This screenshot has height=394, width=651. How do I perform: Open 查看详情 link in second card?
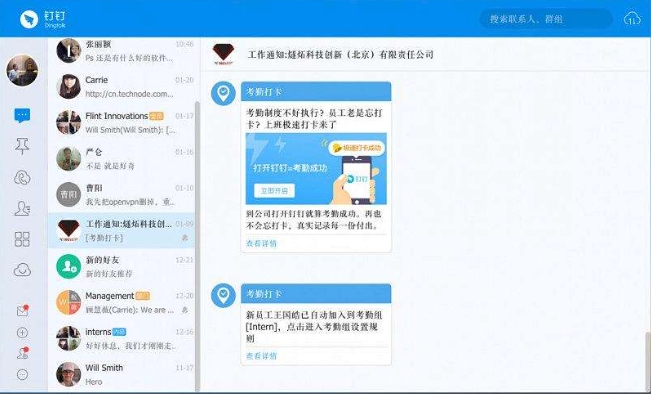click(x=262, y=356)
